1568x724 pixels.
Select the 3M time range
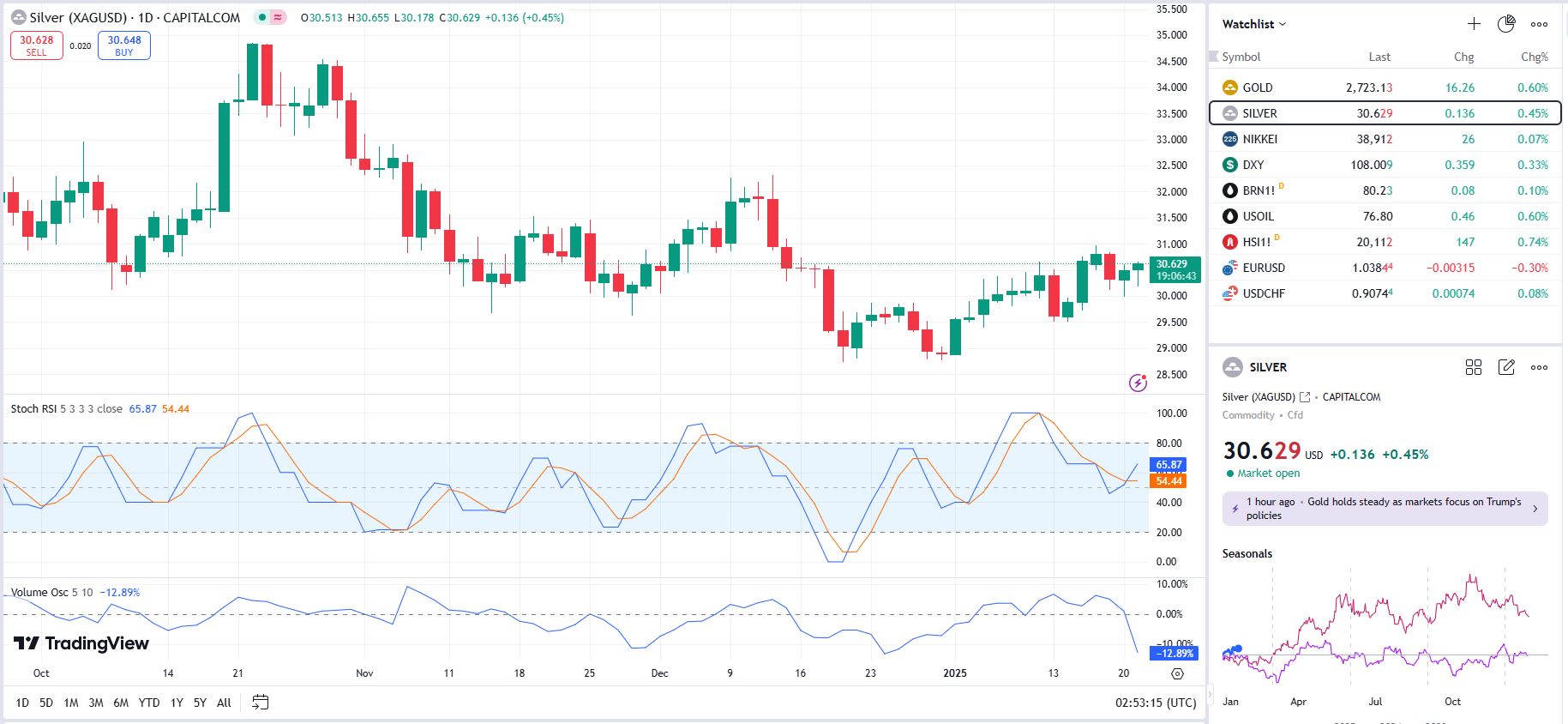point(96,703)
